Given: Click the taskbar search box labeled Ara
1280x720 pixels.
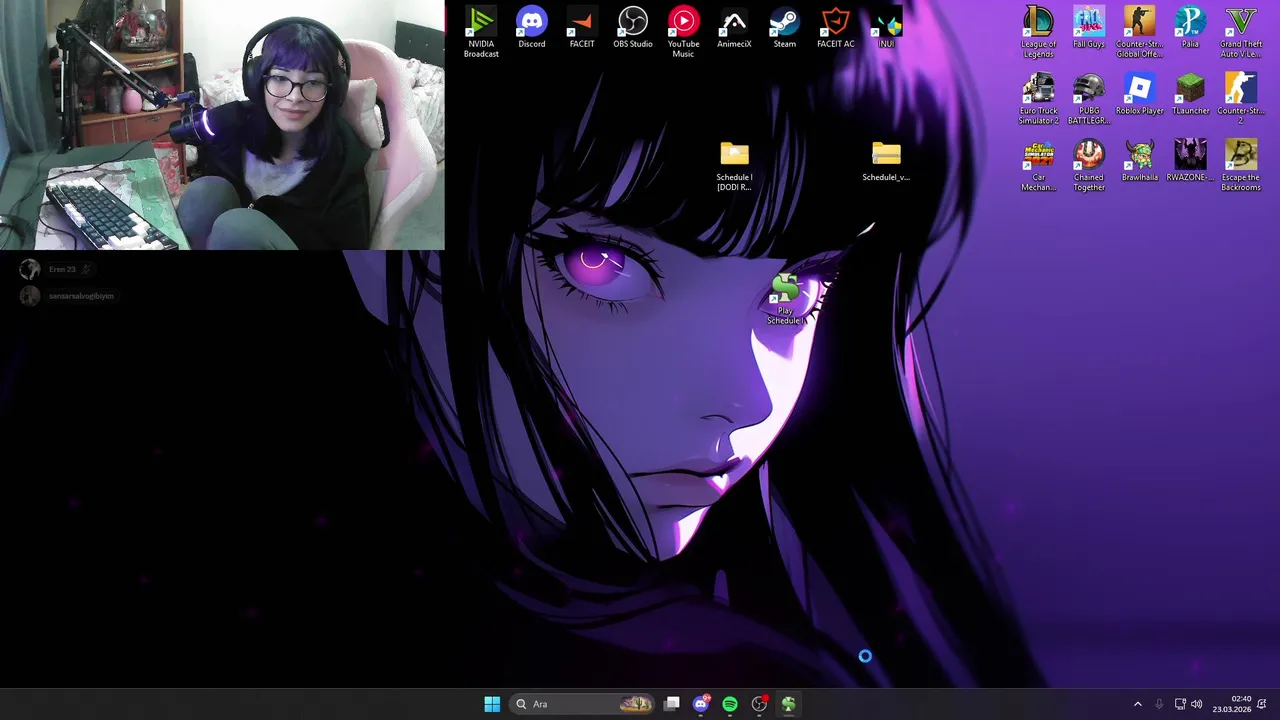Looking at the screenshot, I should click(583, 704).
